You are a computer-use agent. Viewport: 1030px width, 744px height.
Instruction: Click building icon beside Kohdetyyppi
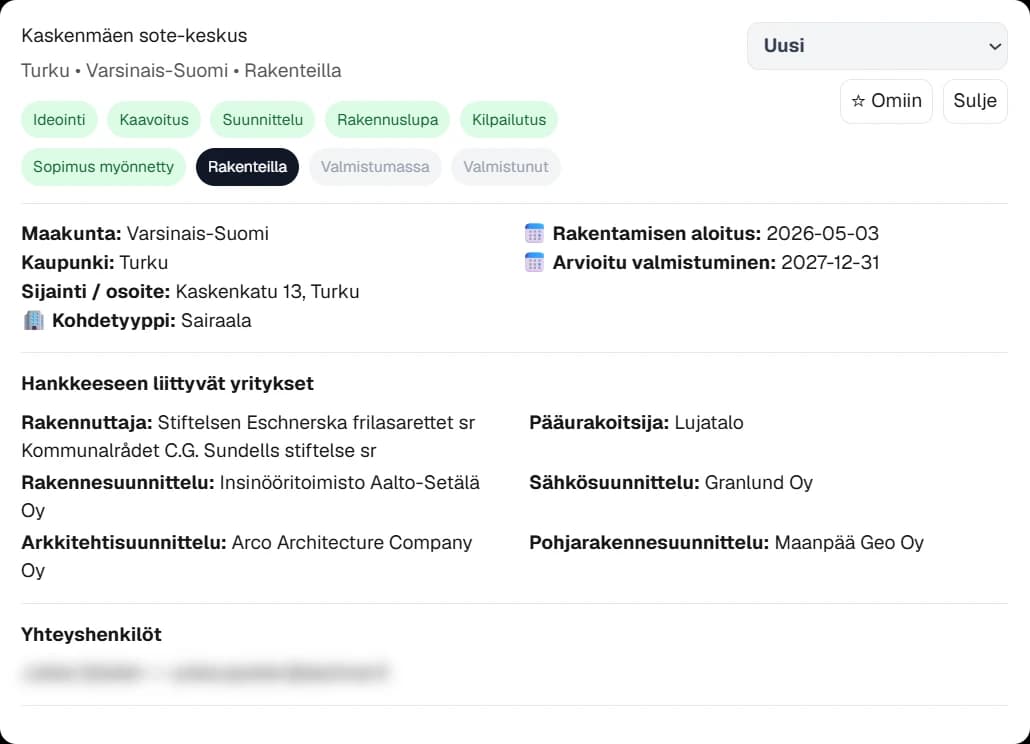34,320
